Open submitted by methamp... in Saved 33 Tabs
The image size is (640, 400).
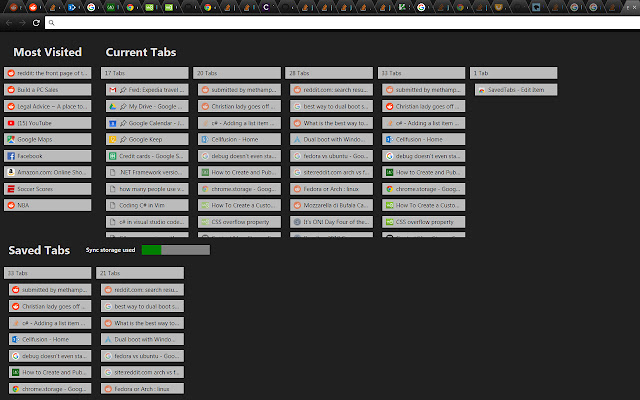pos(50,290)
